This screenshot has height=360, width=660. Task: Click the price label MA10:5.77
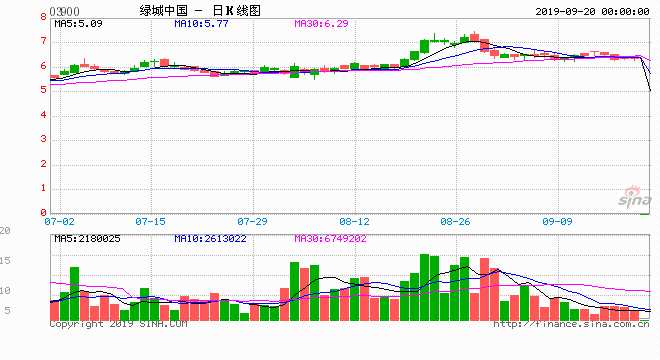tap(201, 24)
